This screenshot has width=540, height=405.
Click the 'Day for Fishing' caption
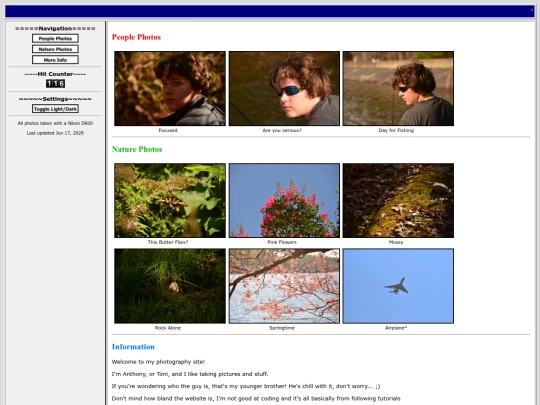coord(396,130)
